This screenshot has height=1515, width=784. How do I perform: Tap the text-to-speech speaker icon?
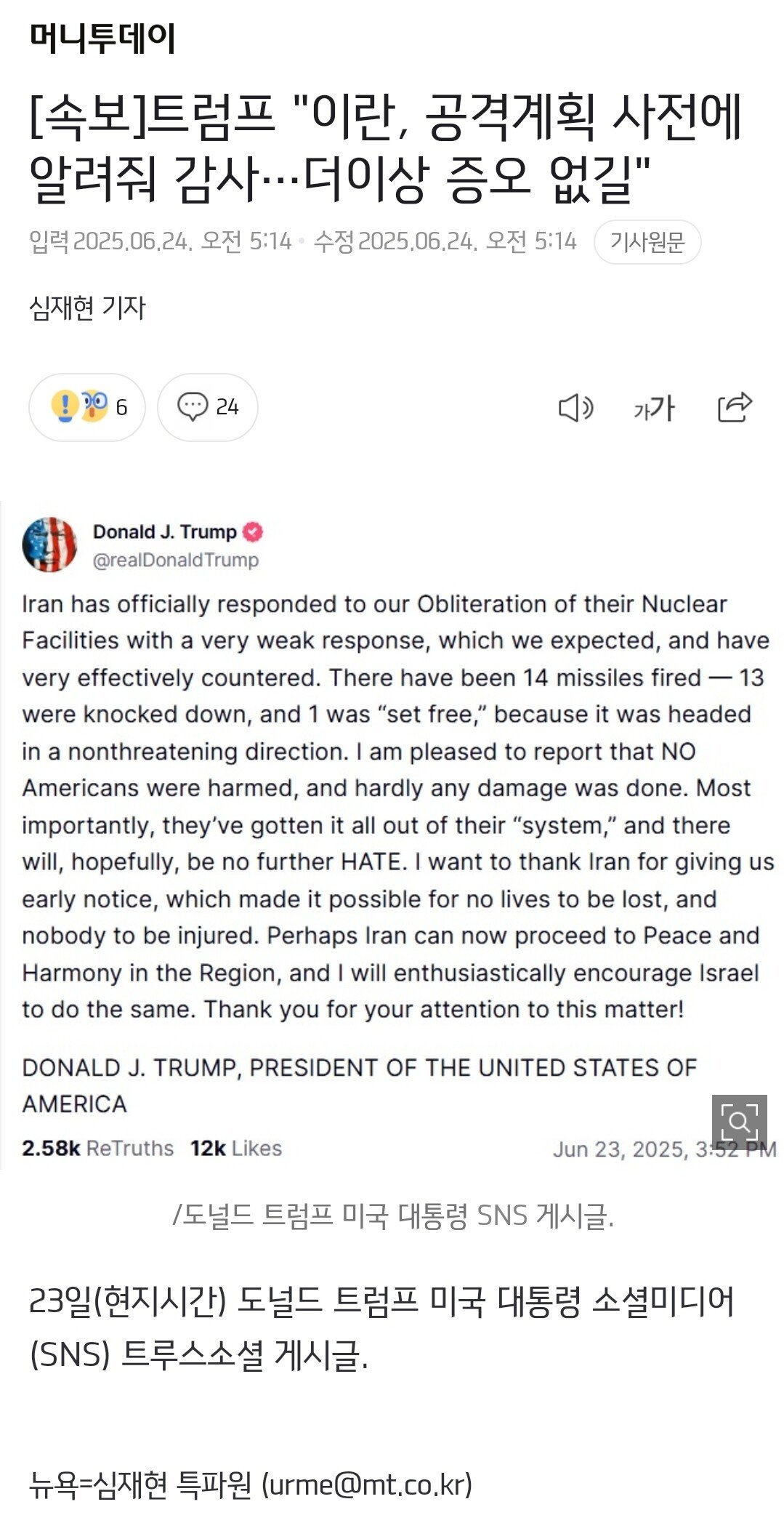(575, 408)
